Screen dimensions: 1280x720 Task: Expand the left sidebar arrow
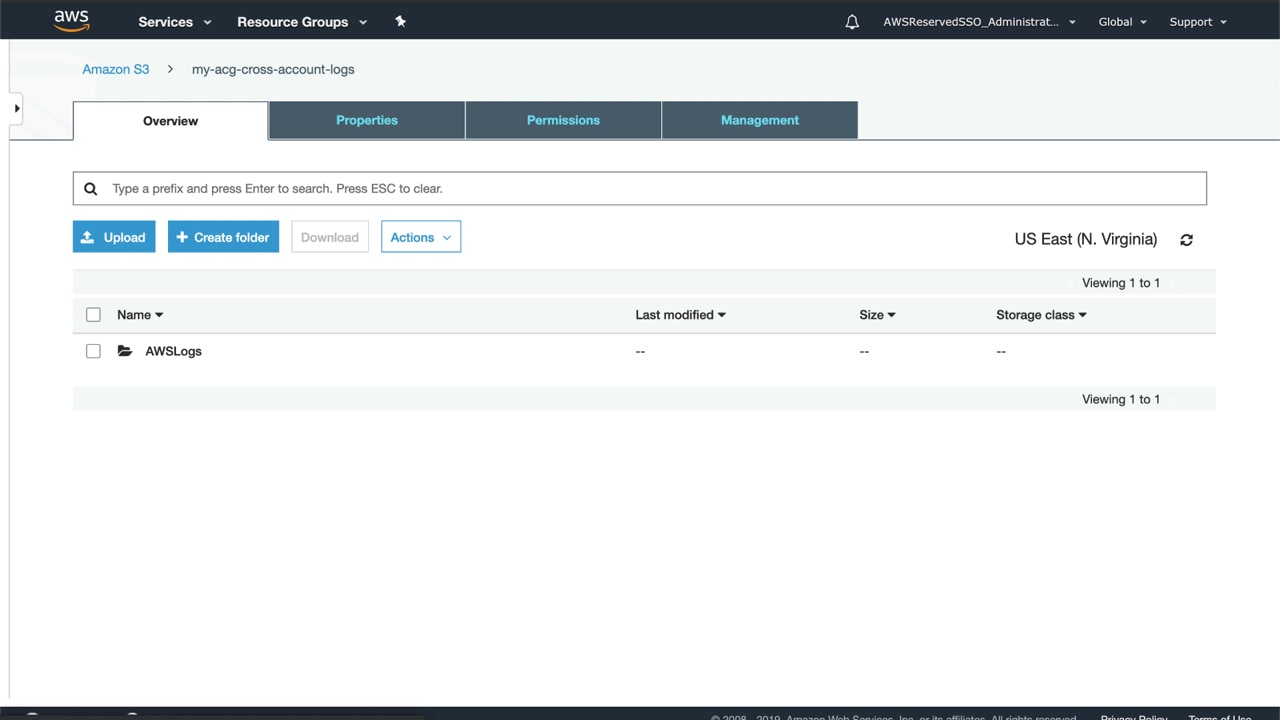coord(17,108)
